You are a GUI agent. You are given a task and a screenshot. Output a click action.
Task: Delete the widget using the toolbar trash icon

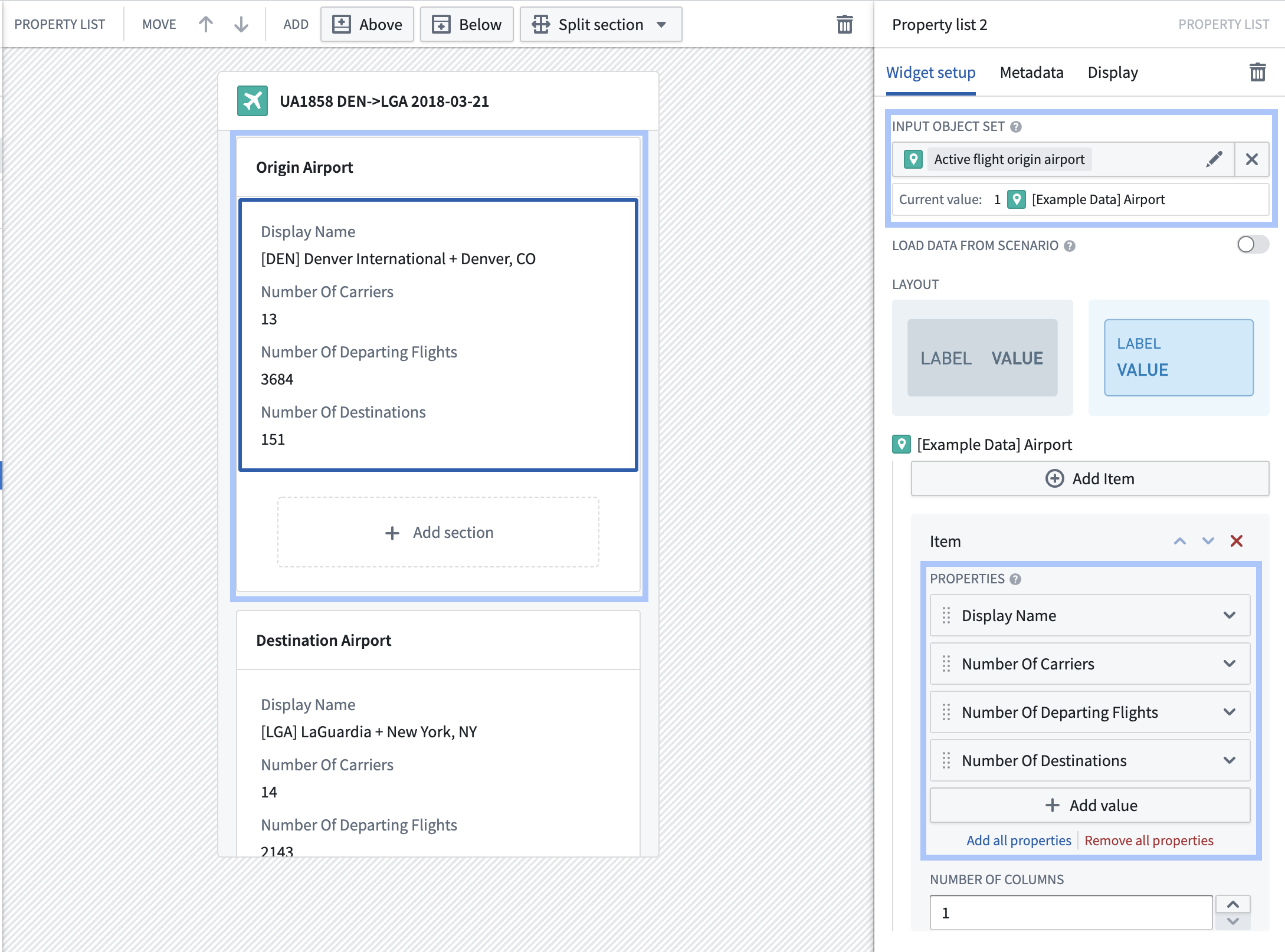(x=844, y=24)
